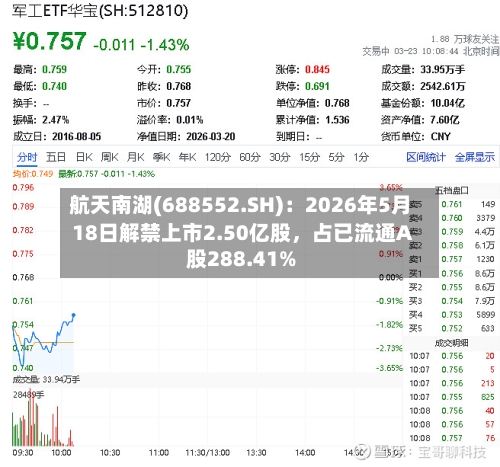Viewport: 500px width, 467px height.
Task: Click the 买5 order row at 0.752
Action: [452, 328]
